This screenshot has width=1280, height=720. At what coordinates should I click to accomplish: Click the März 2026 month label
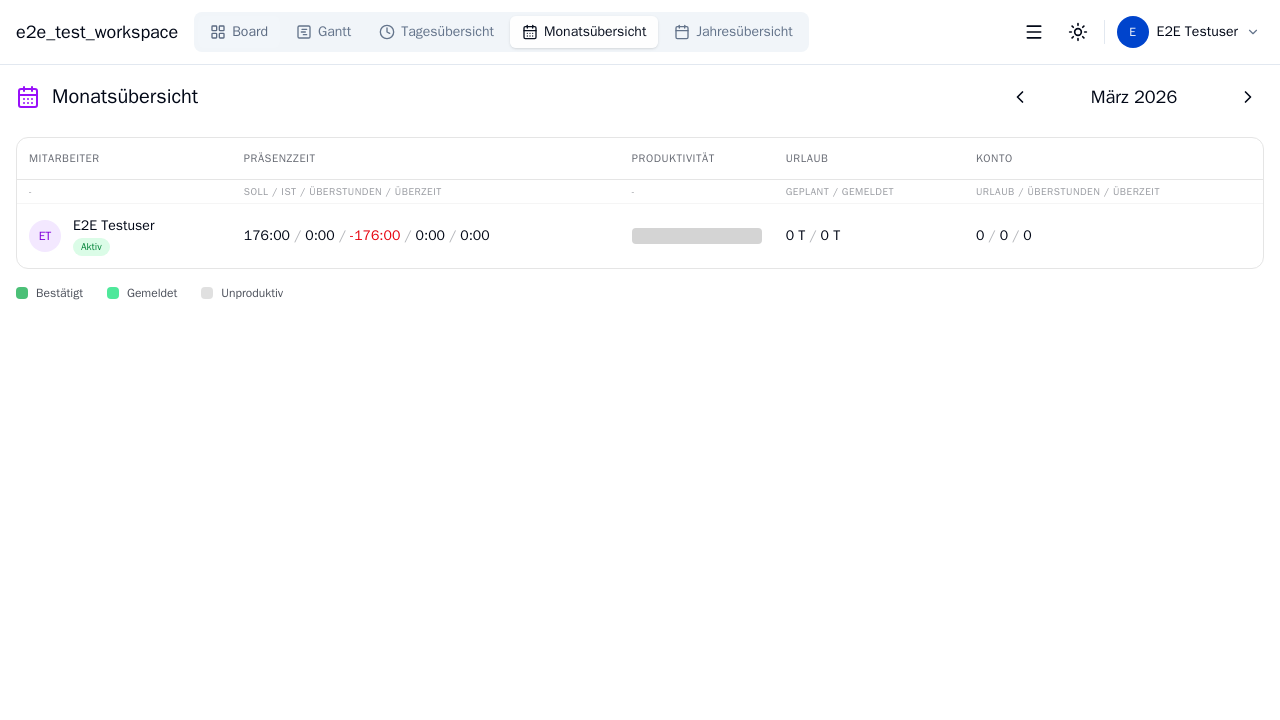point(1133,97)
